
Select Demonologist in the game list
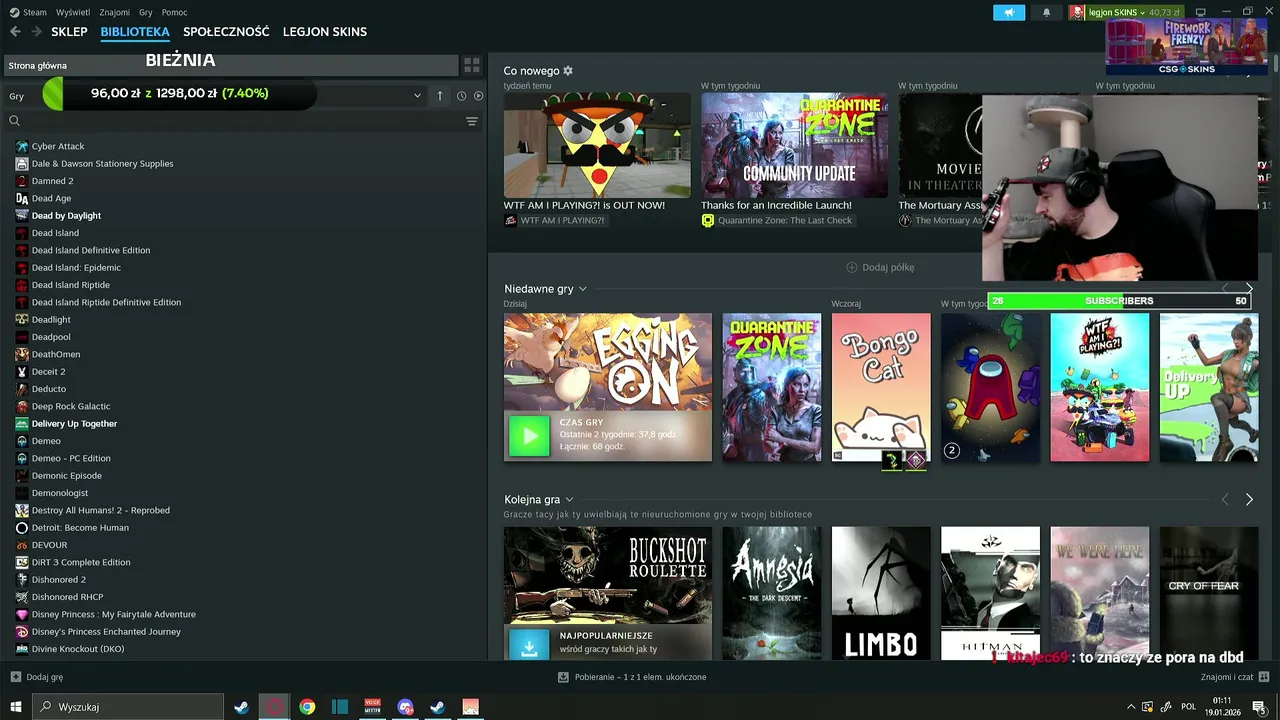[60, 493]
